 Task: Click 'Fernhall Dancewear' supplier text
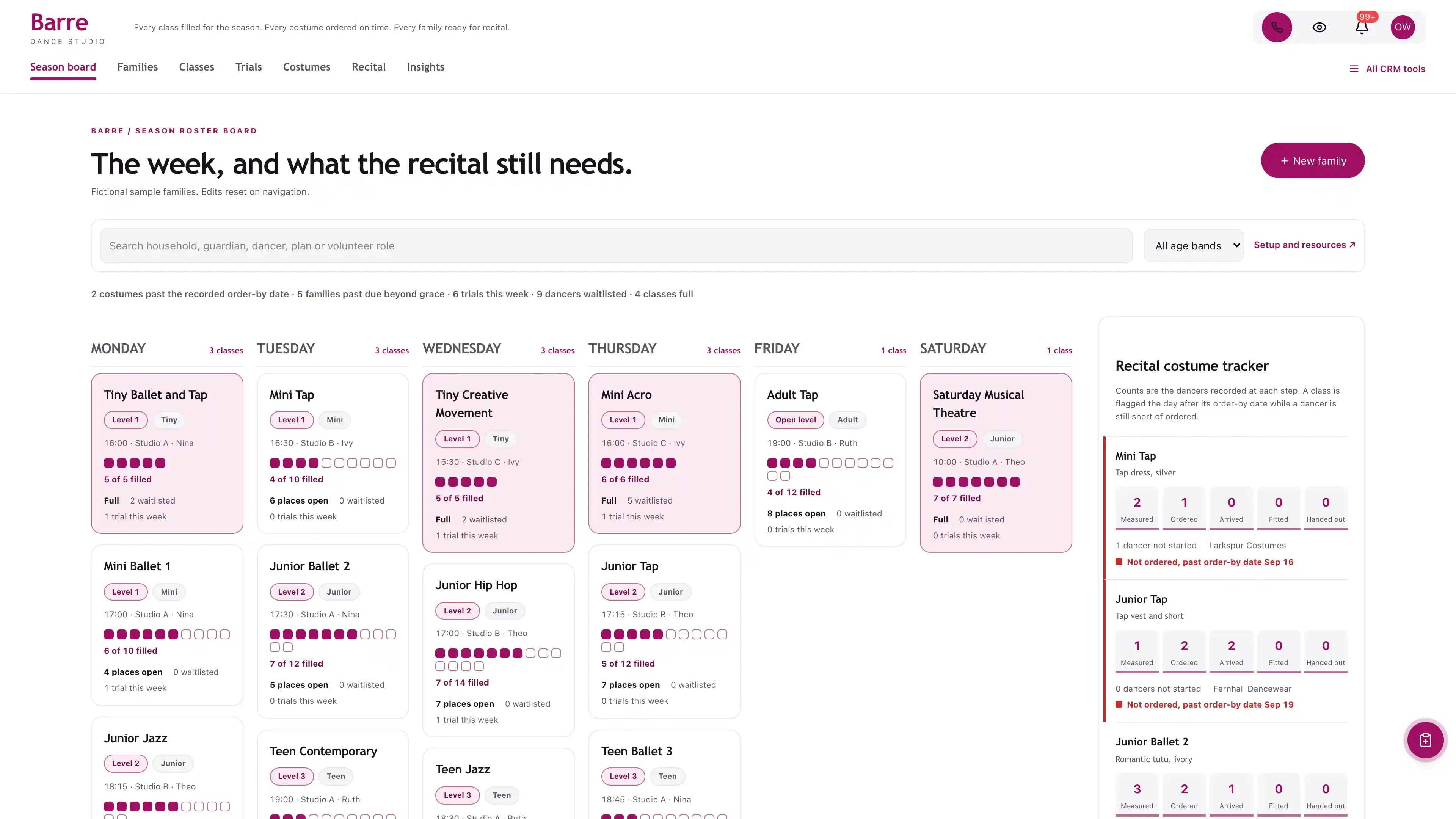[x=1252, y=689]
